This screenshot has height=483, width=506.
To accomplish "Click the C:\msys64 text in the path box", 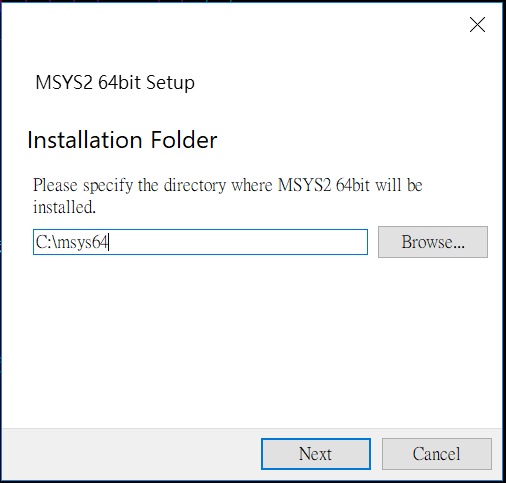I will (72, 242).
